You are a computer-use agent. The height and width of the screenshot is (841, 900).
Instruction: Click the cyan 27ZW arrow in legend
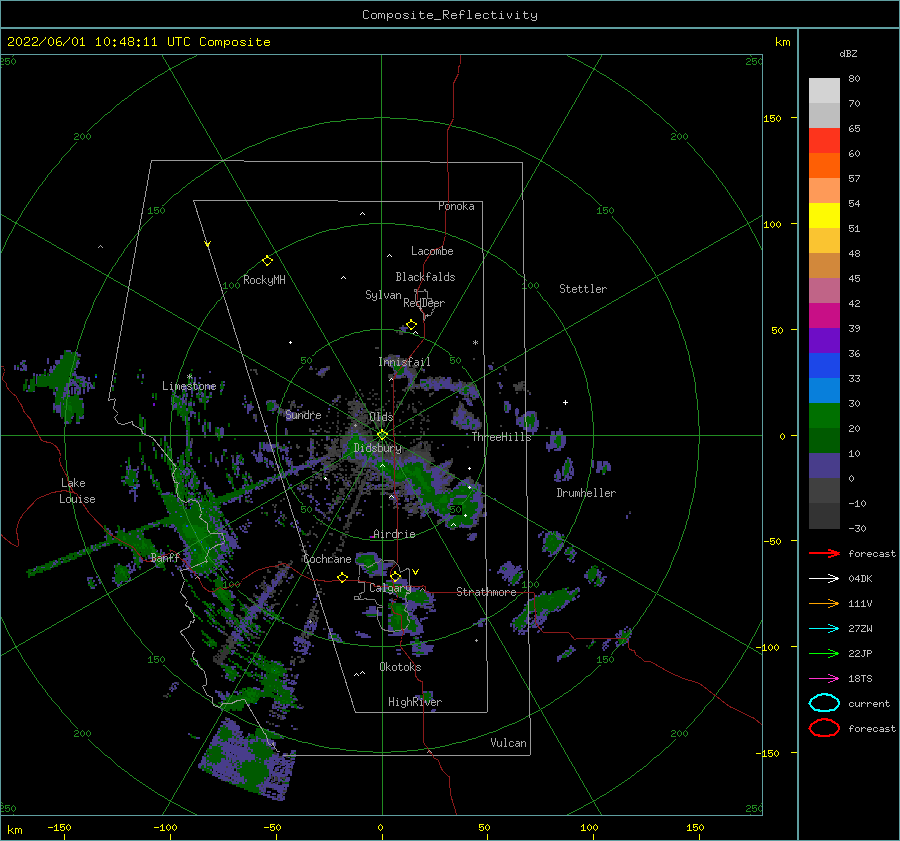pyautogui.click(x=824, y=629)
